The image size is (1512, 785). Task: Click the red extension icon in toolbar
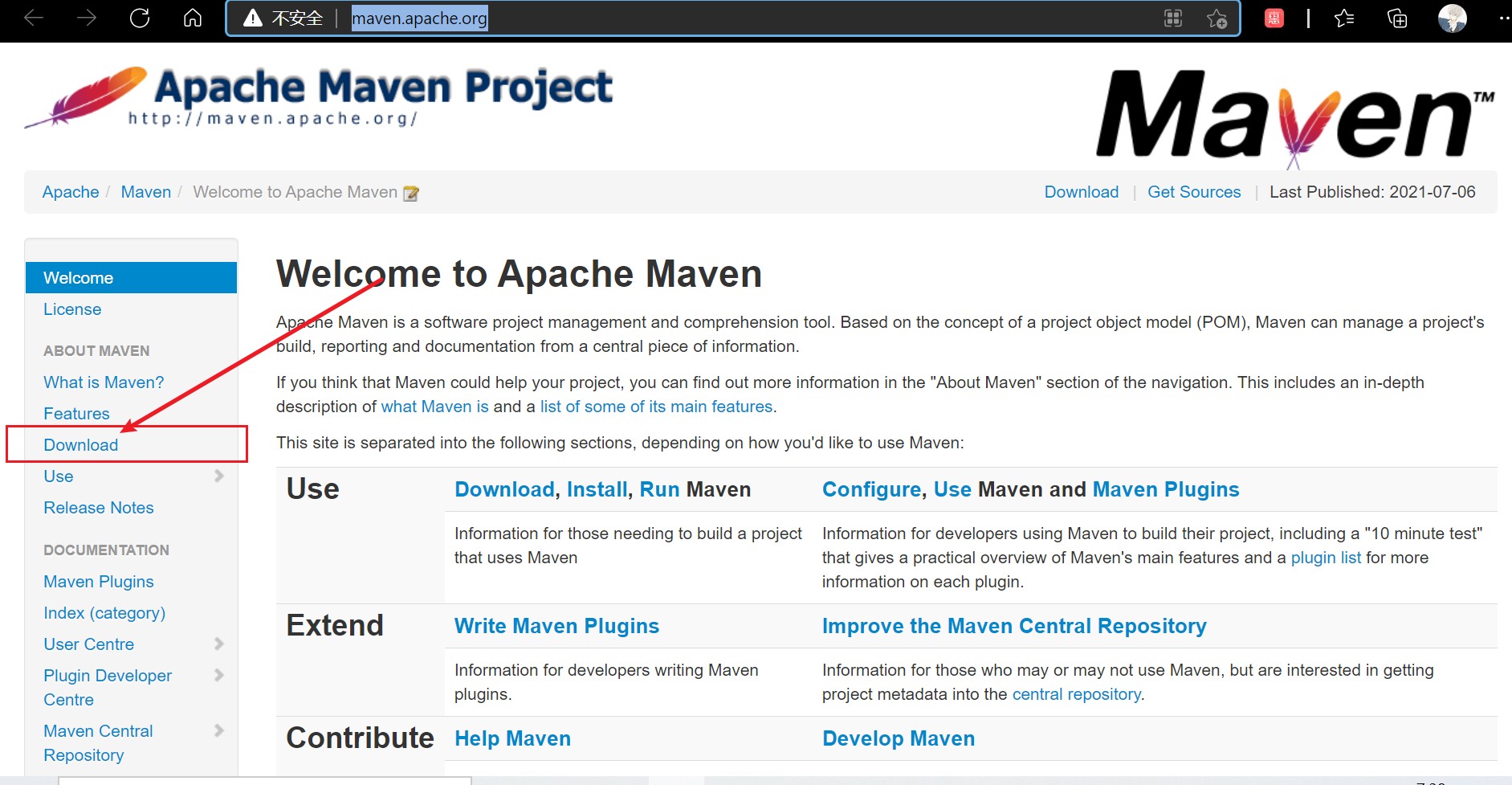click(1274, 18)
